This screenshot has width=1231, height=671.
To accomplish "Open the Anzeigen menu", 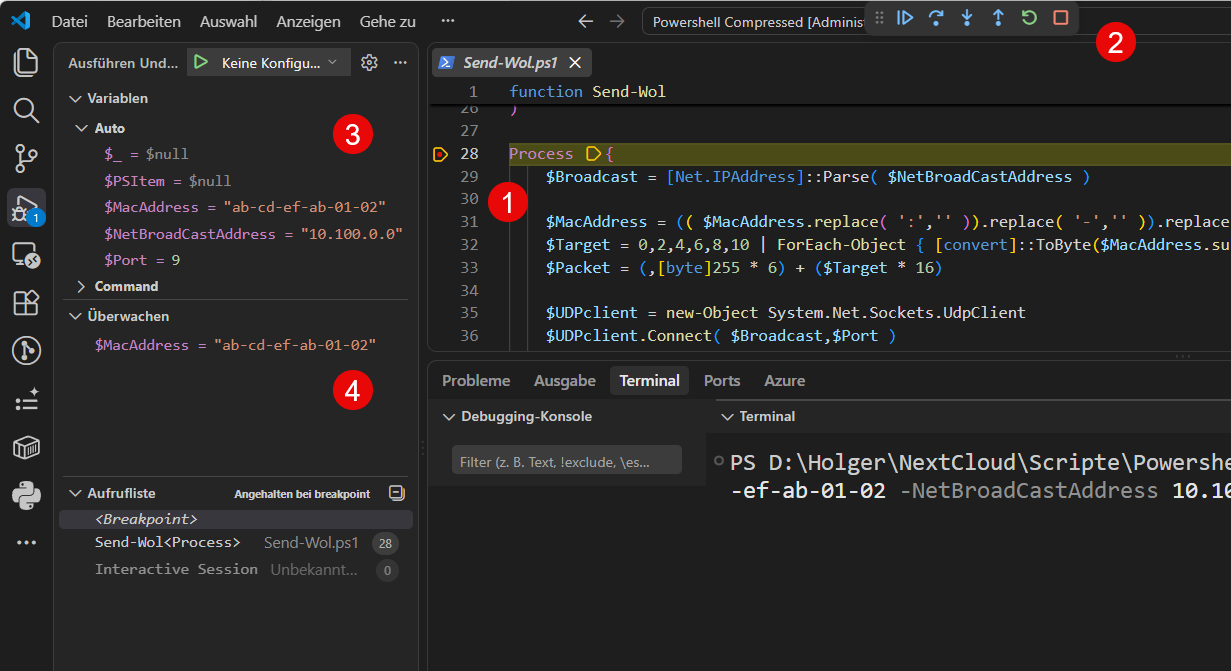I will click(x=308, y=21).
